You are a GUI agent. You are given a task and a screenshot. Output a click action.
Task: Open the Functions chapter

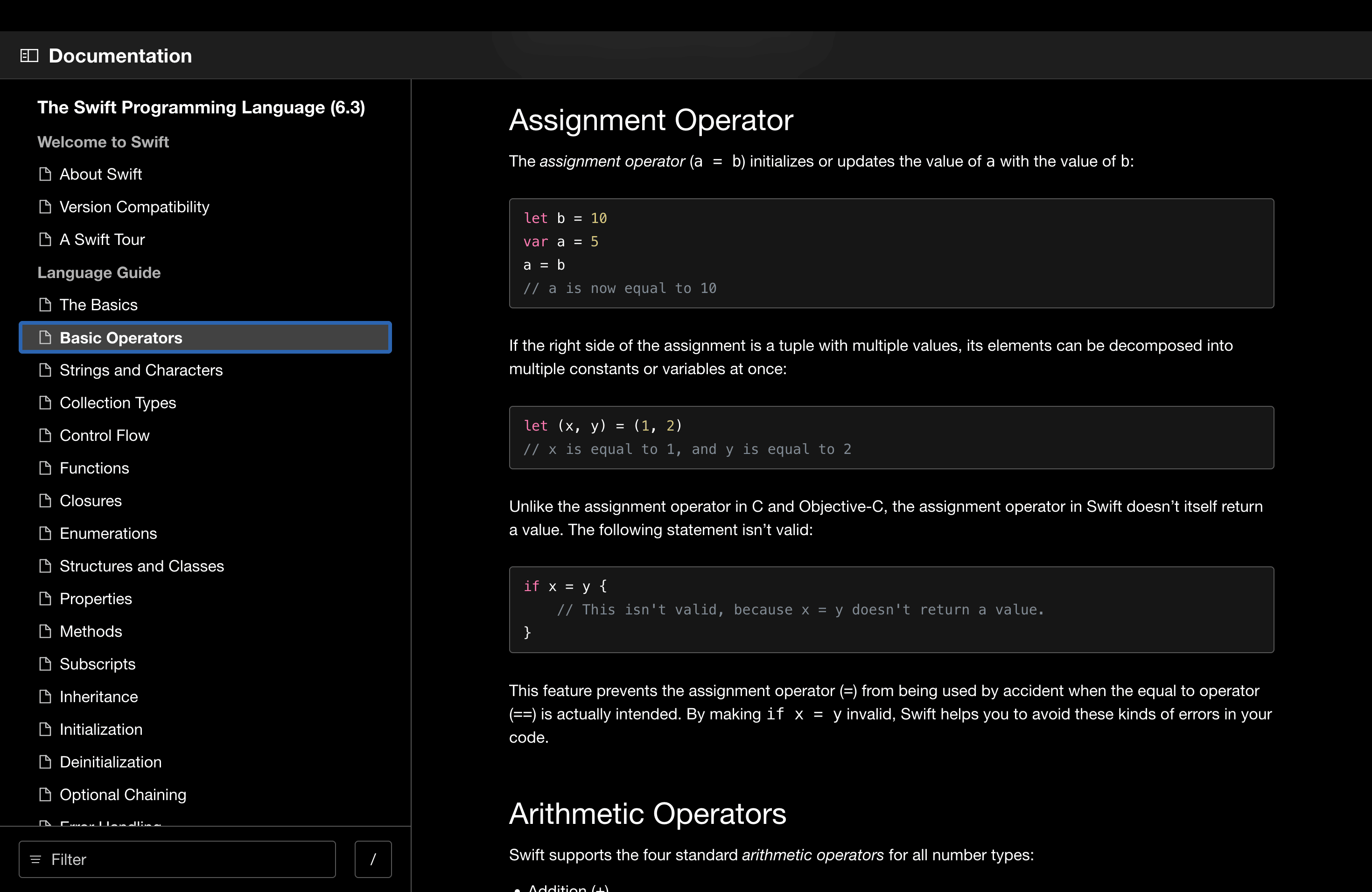tap(94, 468)
